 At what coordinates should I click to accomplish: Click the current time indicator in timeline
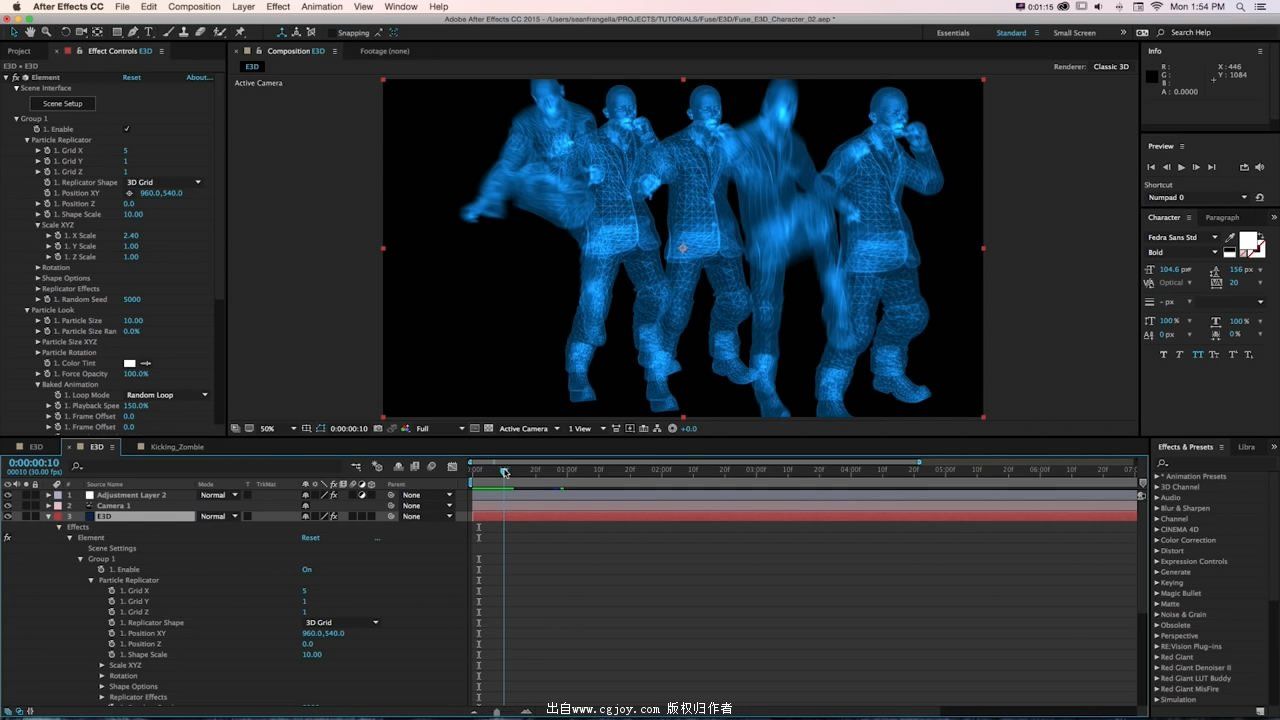coord(504,470)
